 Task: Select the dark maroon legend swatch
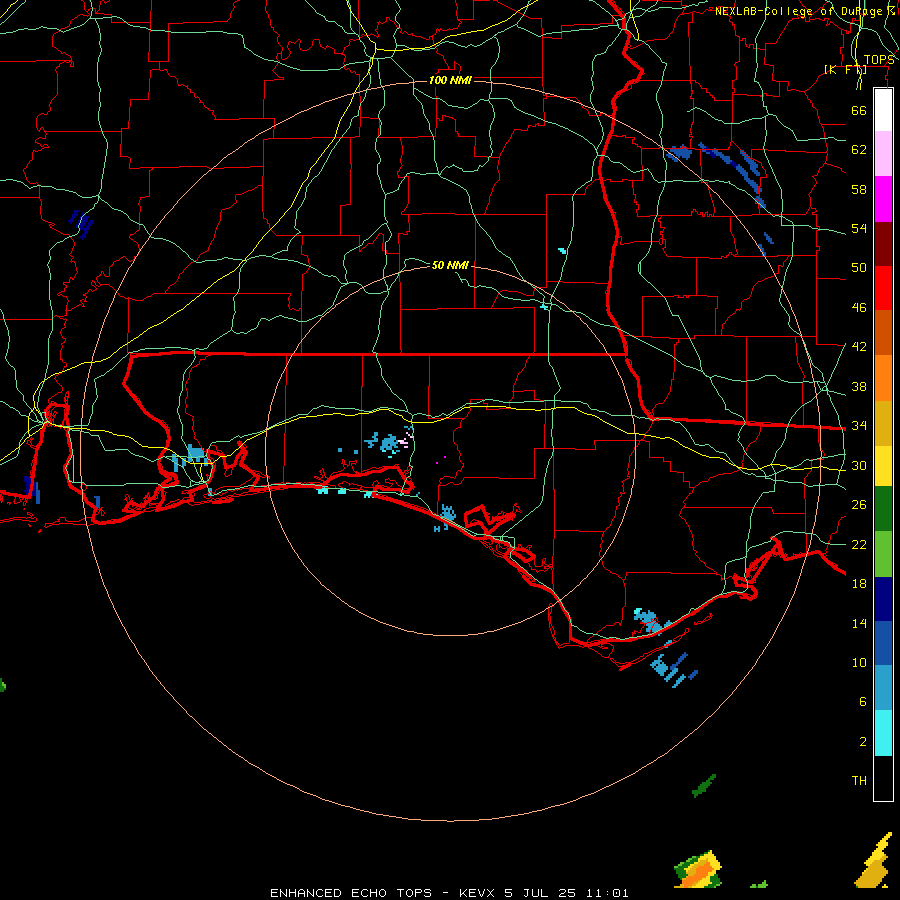click(x=883, y=243)
